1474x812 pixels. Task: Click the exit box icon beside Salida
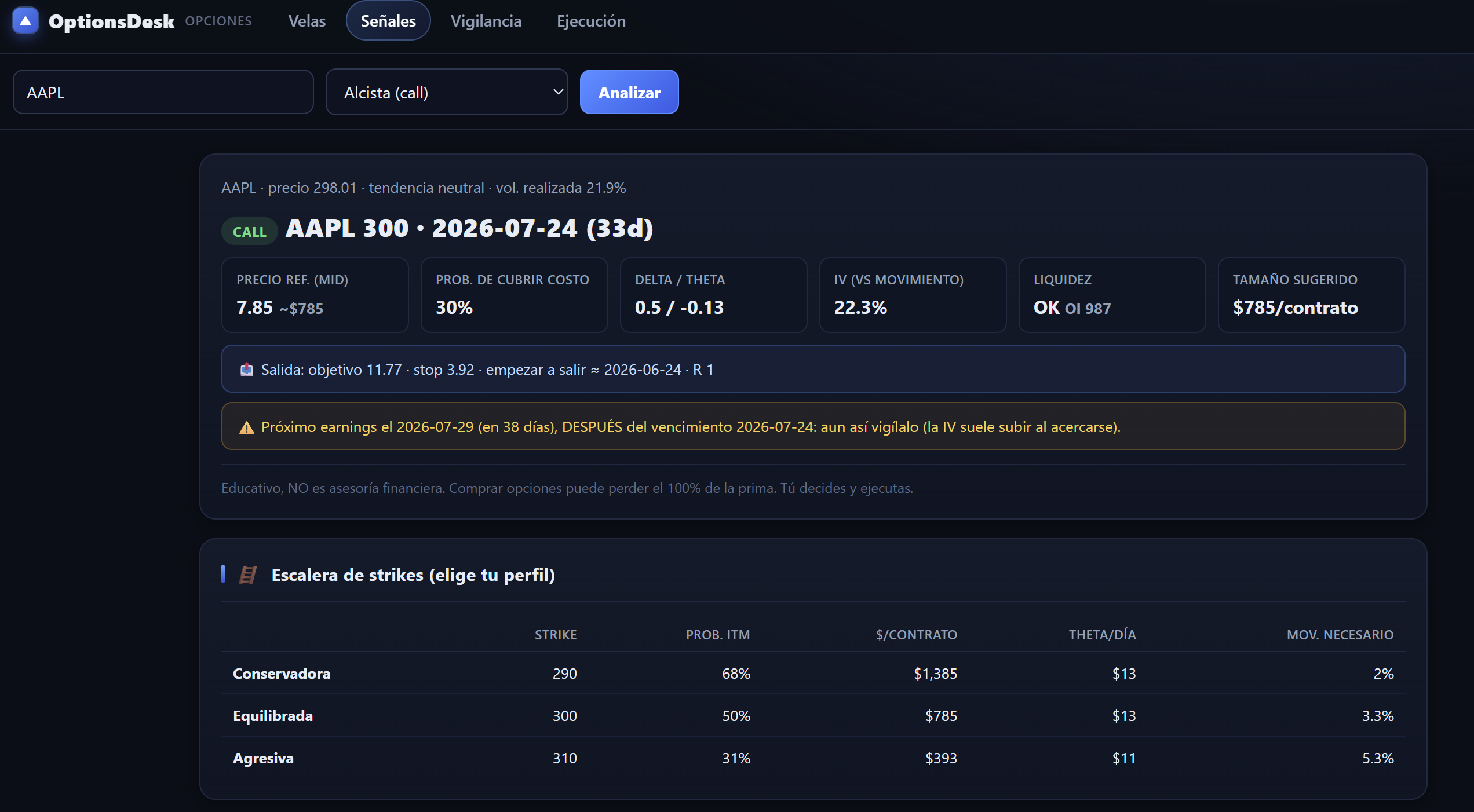(x=247, y=370)
